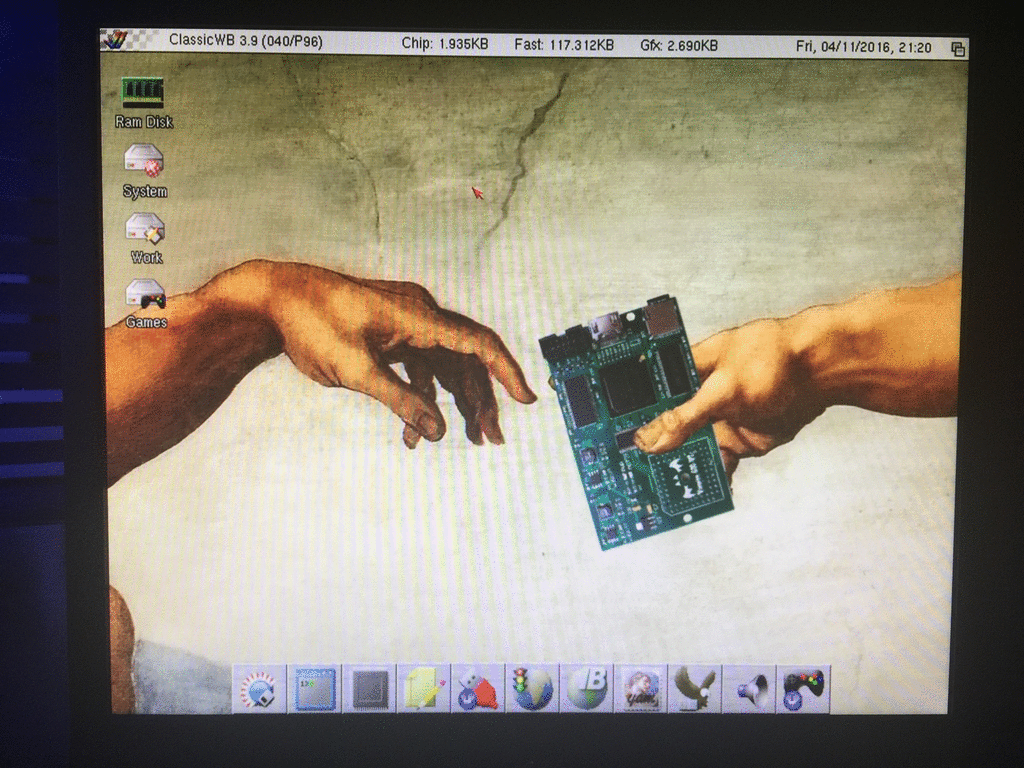The height and width of the screenshot is (768, 1024).
Task: Open the yellow notepad with pencil icon
Action: (x=424, y=689)
